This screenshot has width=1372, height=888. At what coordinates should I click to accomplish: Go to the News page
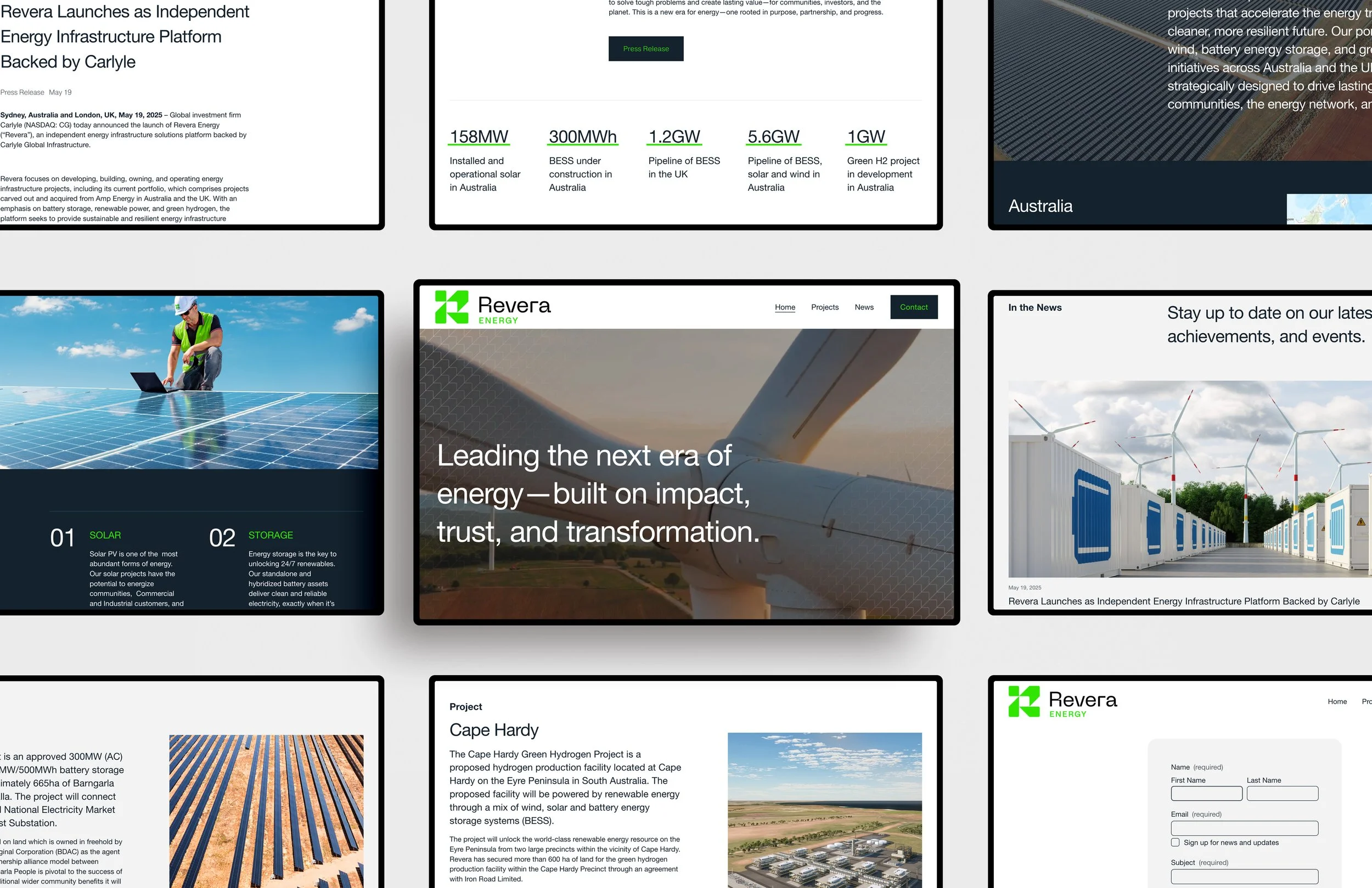click(864, 307)
